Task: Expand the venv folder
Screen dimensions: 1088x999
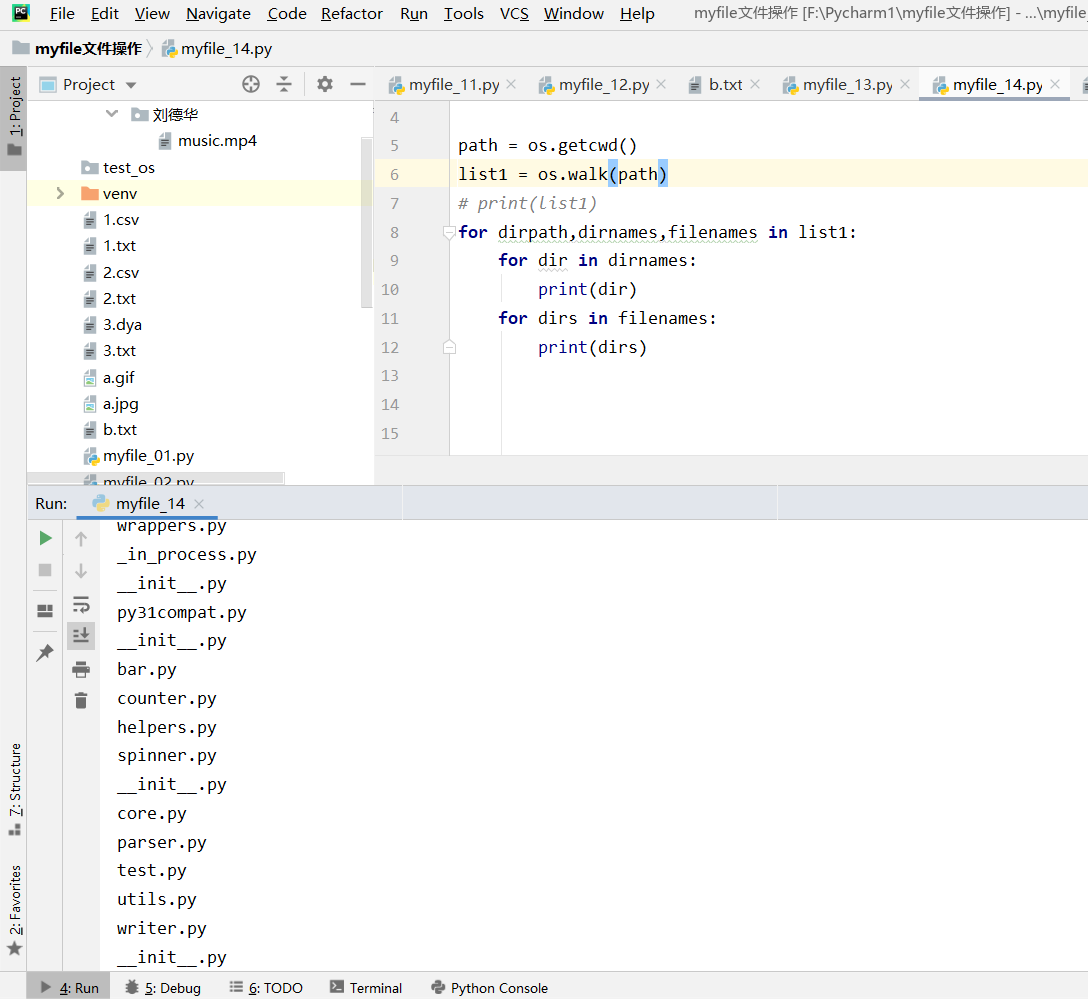Action: point(60,194)
